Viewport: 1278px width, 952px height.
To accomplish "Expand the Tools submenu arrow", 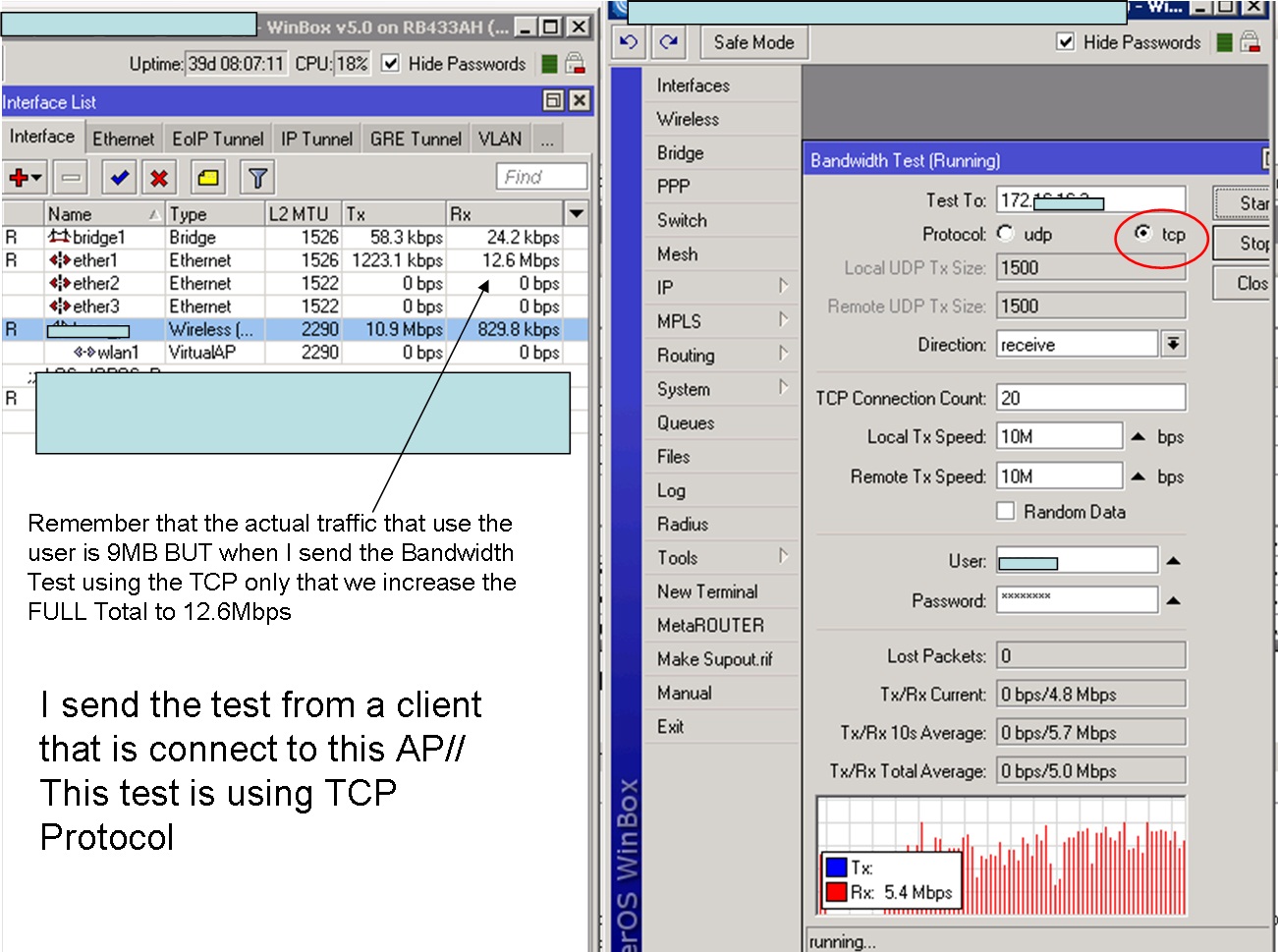I will pos(783,556).
